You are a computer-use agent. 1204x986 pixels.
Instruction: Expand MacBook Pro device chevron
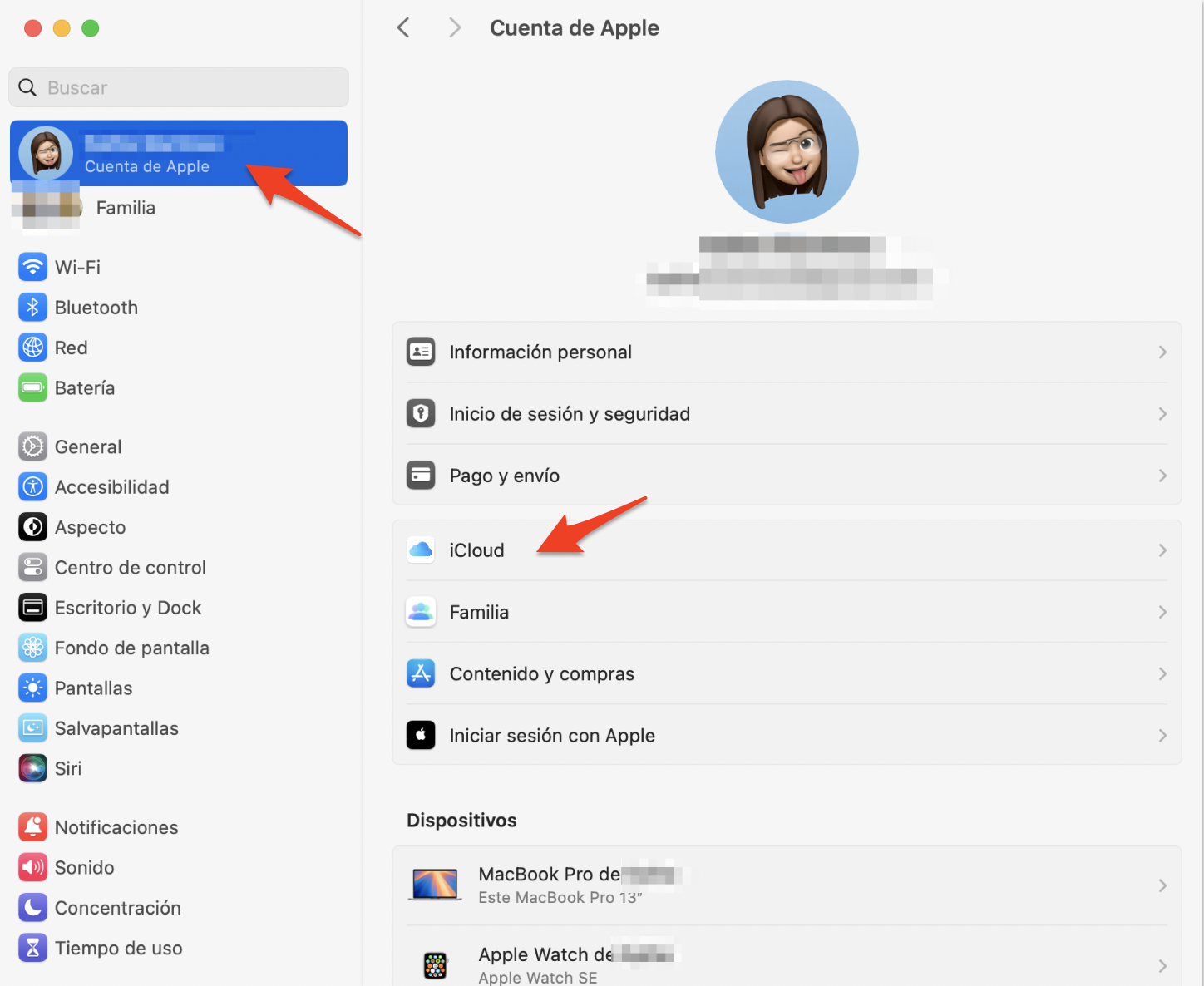[x=1162, y=885]
